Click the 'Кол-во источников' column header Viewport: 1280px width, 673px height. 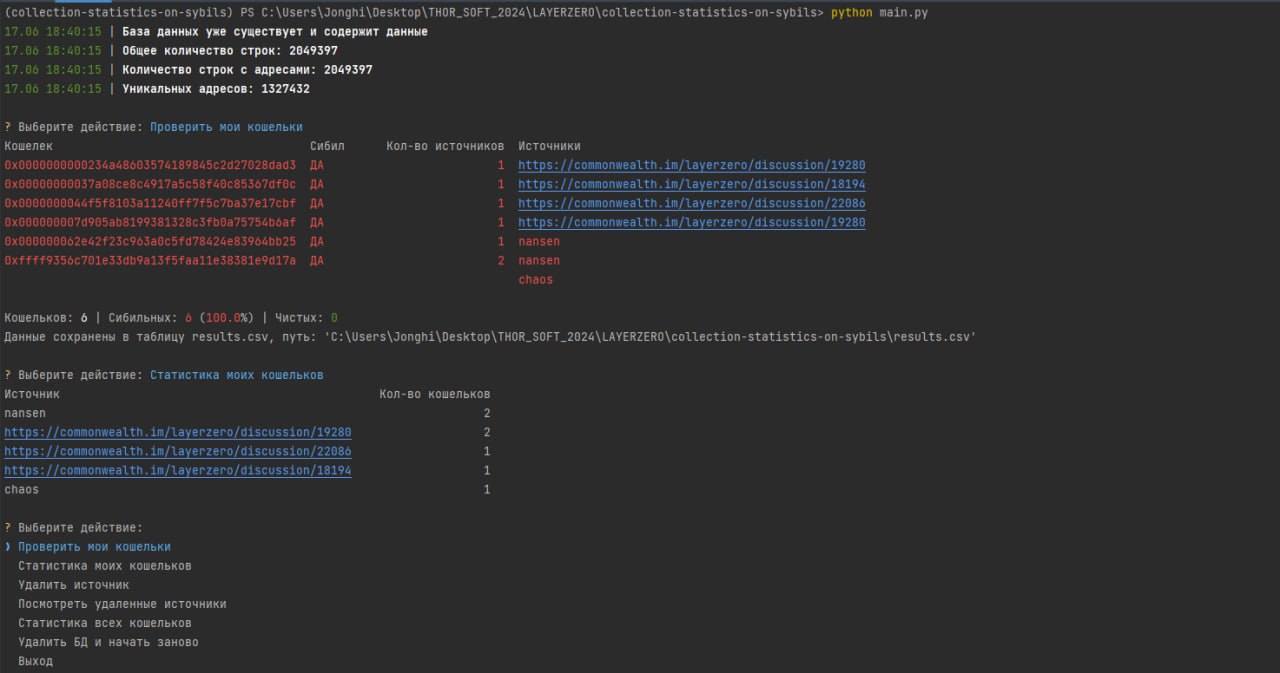pos(446,146)
